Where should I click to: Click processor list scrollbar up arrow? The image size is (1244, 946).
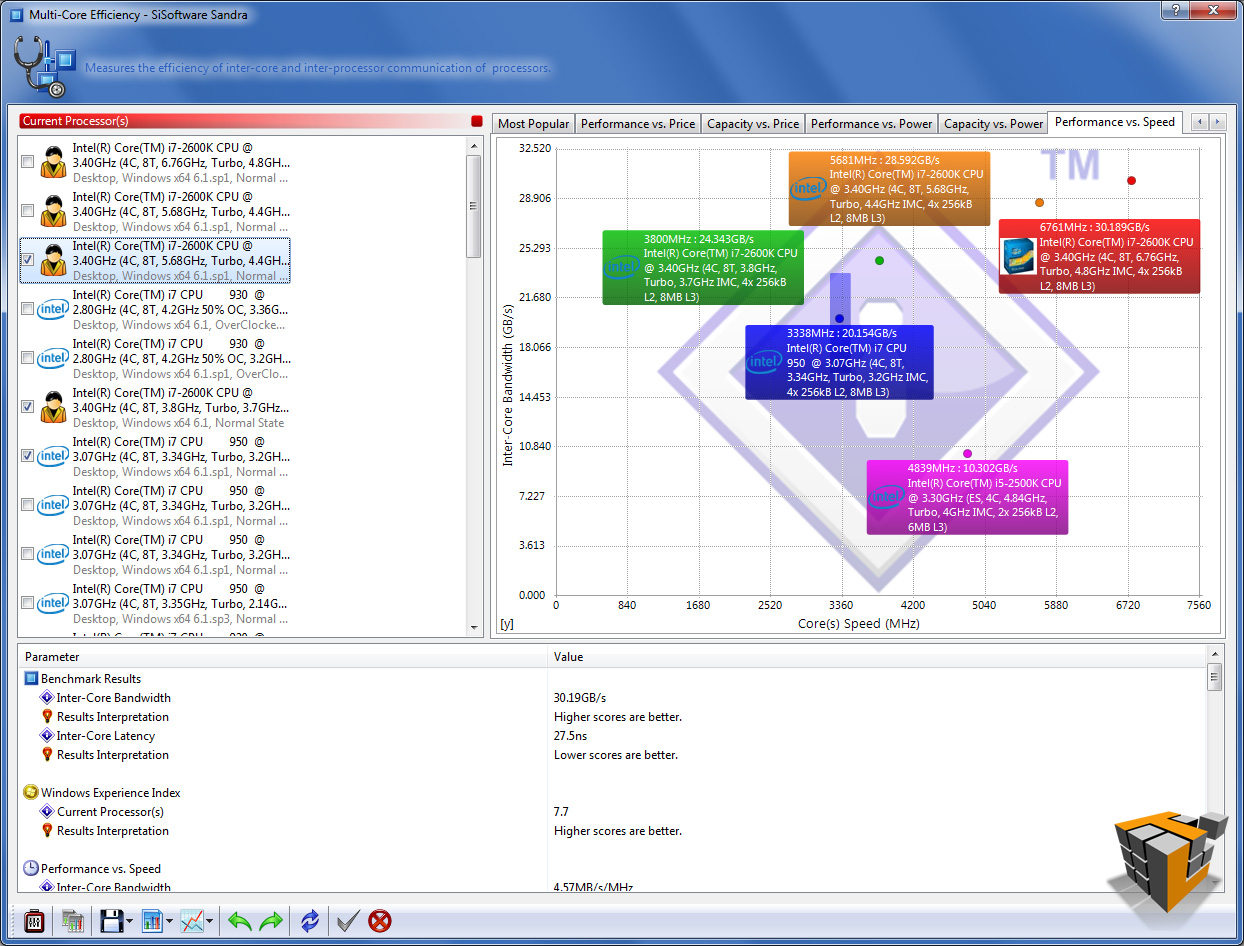(475, 145)
